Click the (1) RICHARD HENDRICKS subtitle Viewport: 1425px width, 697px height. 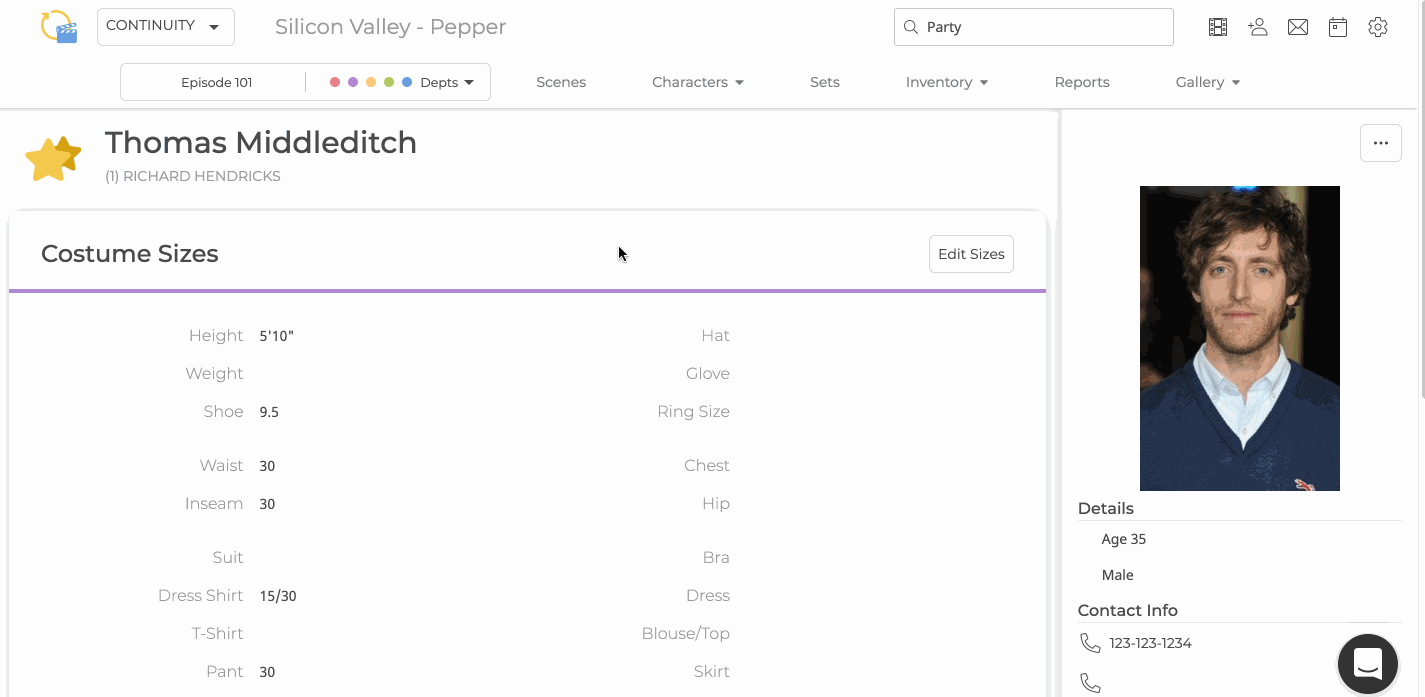pos(193,176)
